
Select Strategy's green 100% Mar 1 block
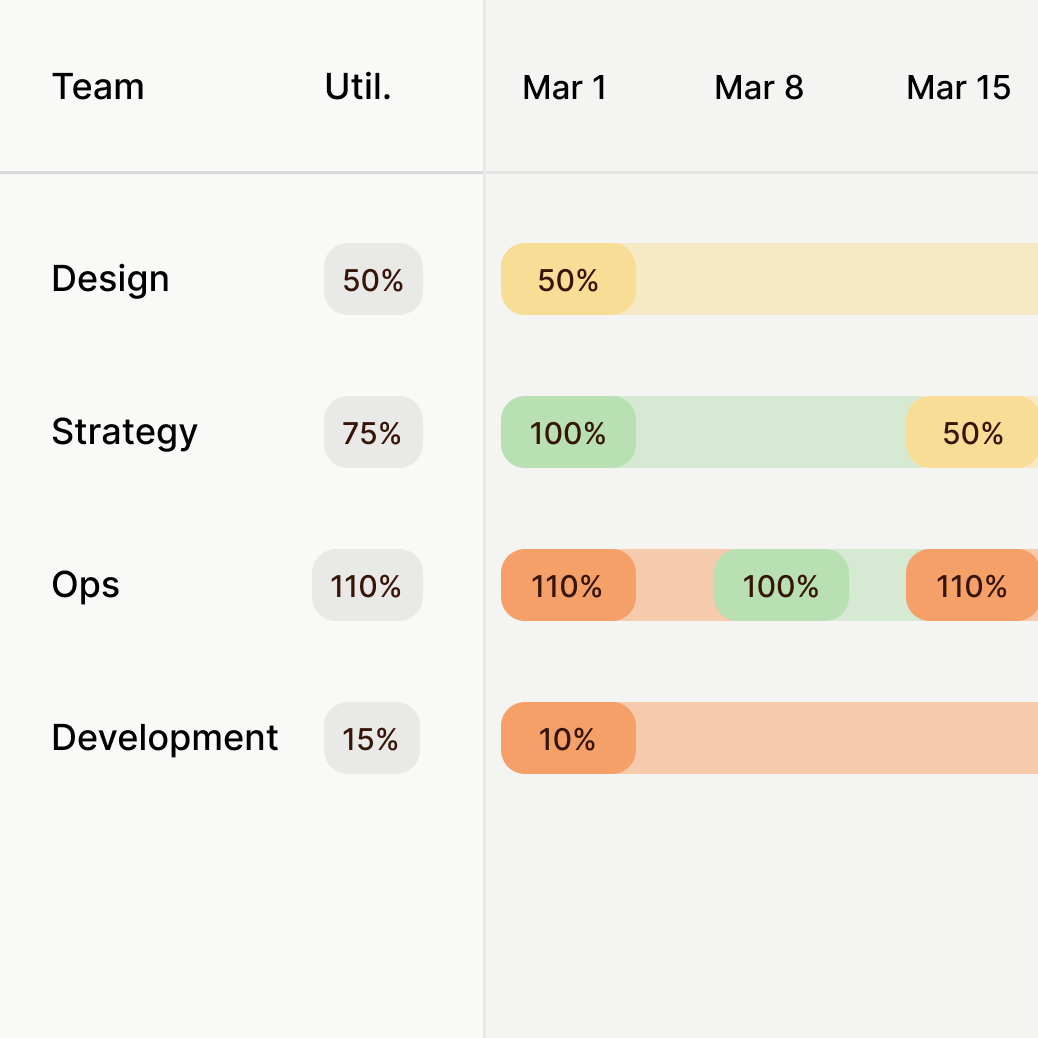pos(568,433)
